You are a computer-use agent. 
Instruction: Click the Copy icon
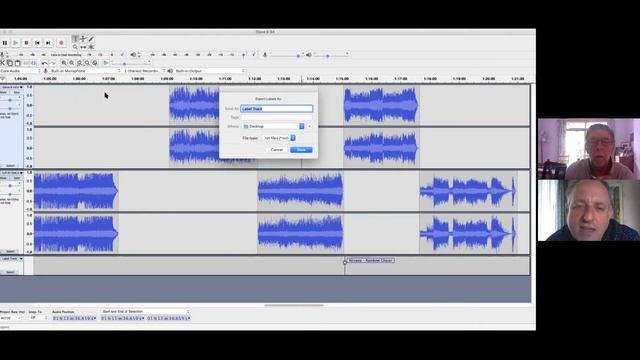pos(10,63)
